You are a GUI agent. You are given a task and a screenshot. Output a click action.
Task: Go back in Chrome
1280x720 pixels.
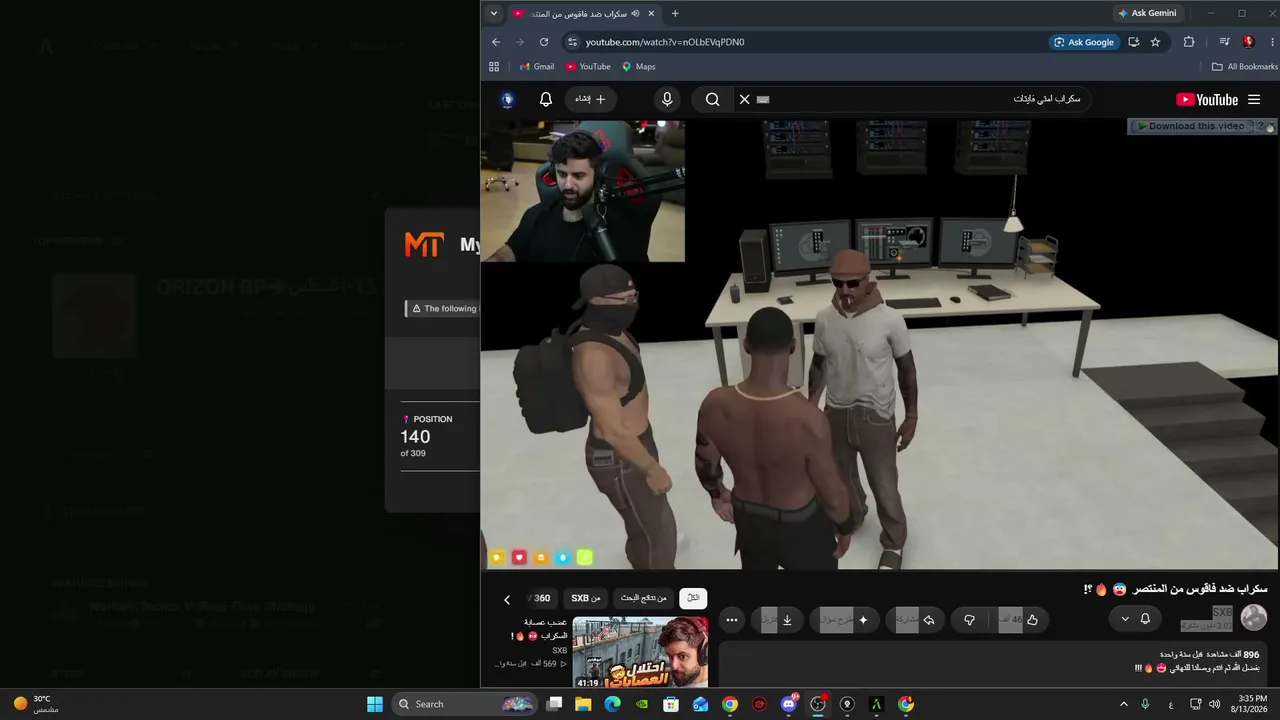pos(496,42)
